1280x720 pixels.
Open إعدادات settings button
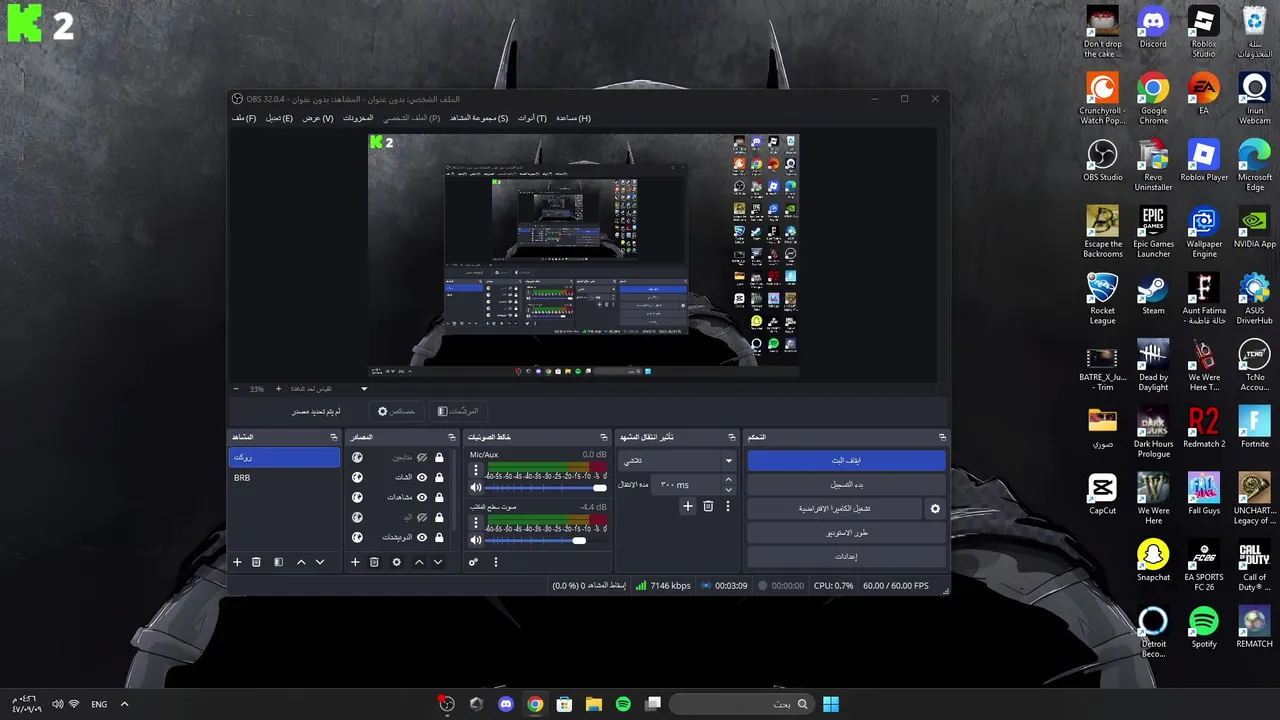[846, 557]
